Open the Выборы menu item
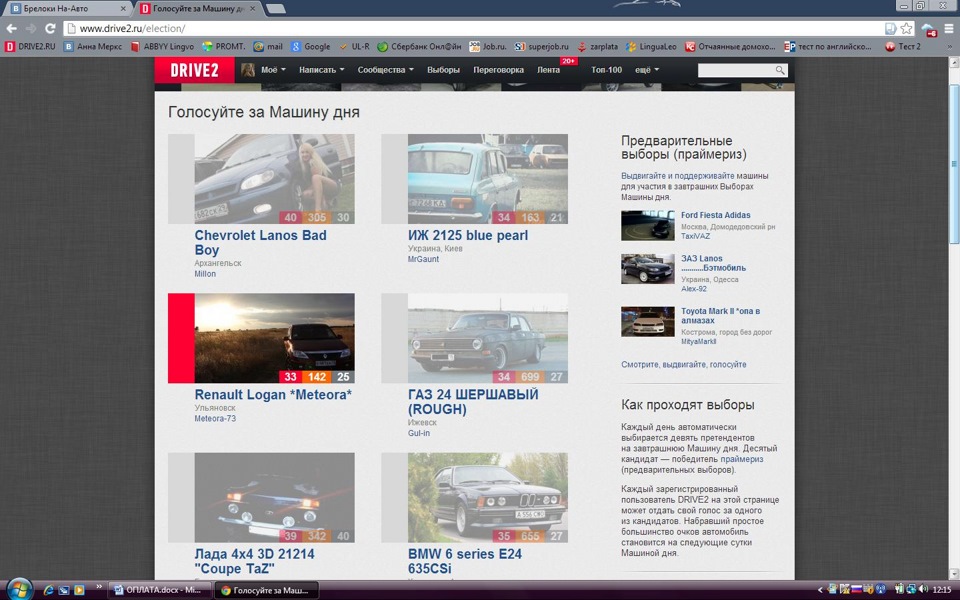Image resolution: width=960 pixels, height=600 pixels. (x=443, y=70)
